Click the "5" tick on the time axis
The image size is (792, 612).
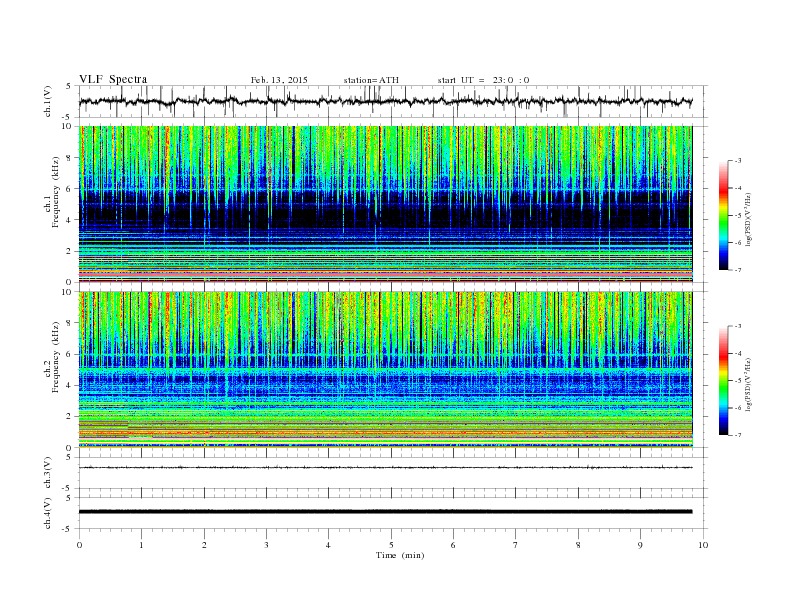tap(391, 545)
